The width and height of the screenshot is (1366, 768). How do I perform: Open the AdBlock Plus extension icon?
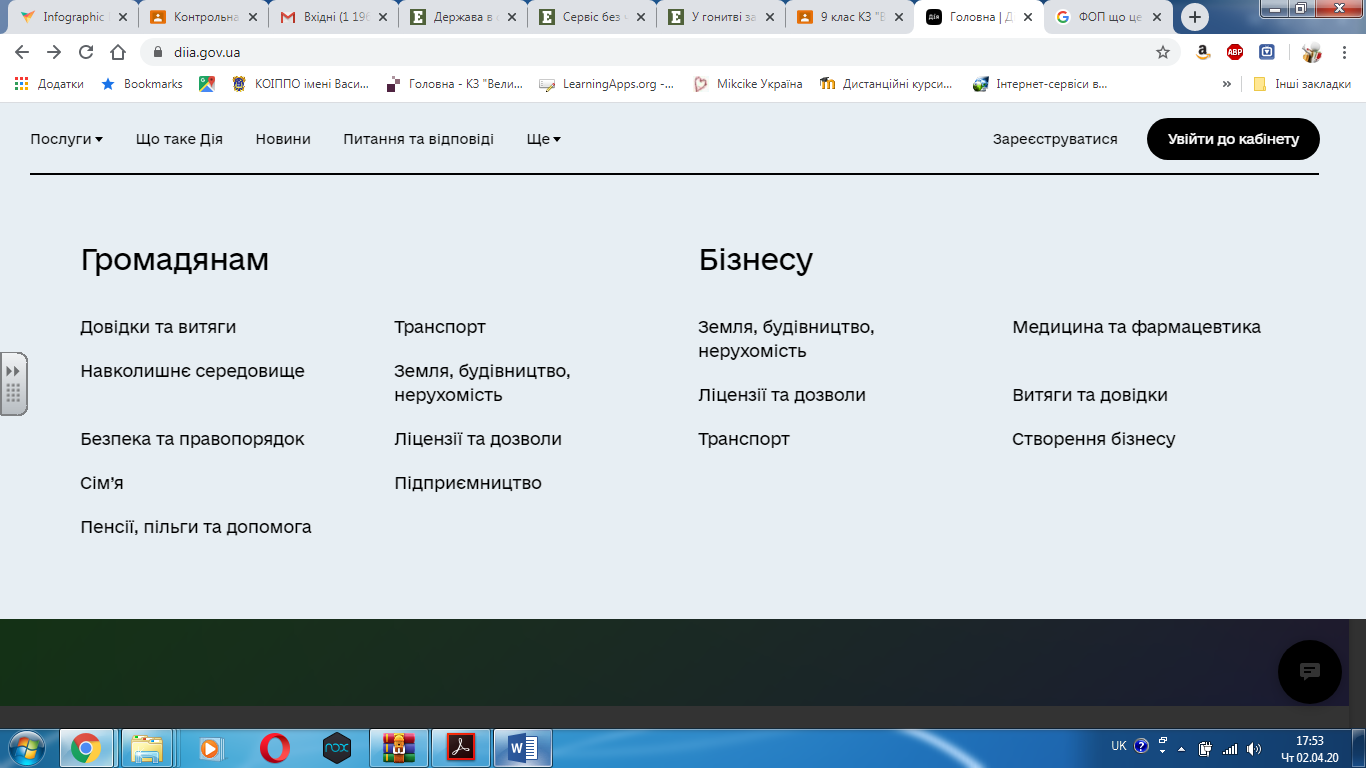[1235, 52]
